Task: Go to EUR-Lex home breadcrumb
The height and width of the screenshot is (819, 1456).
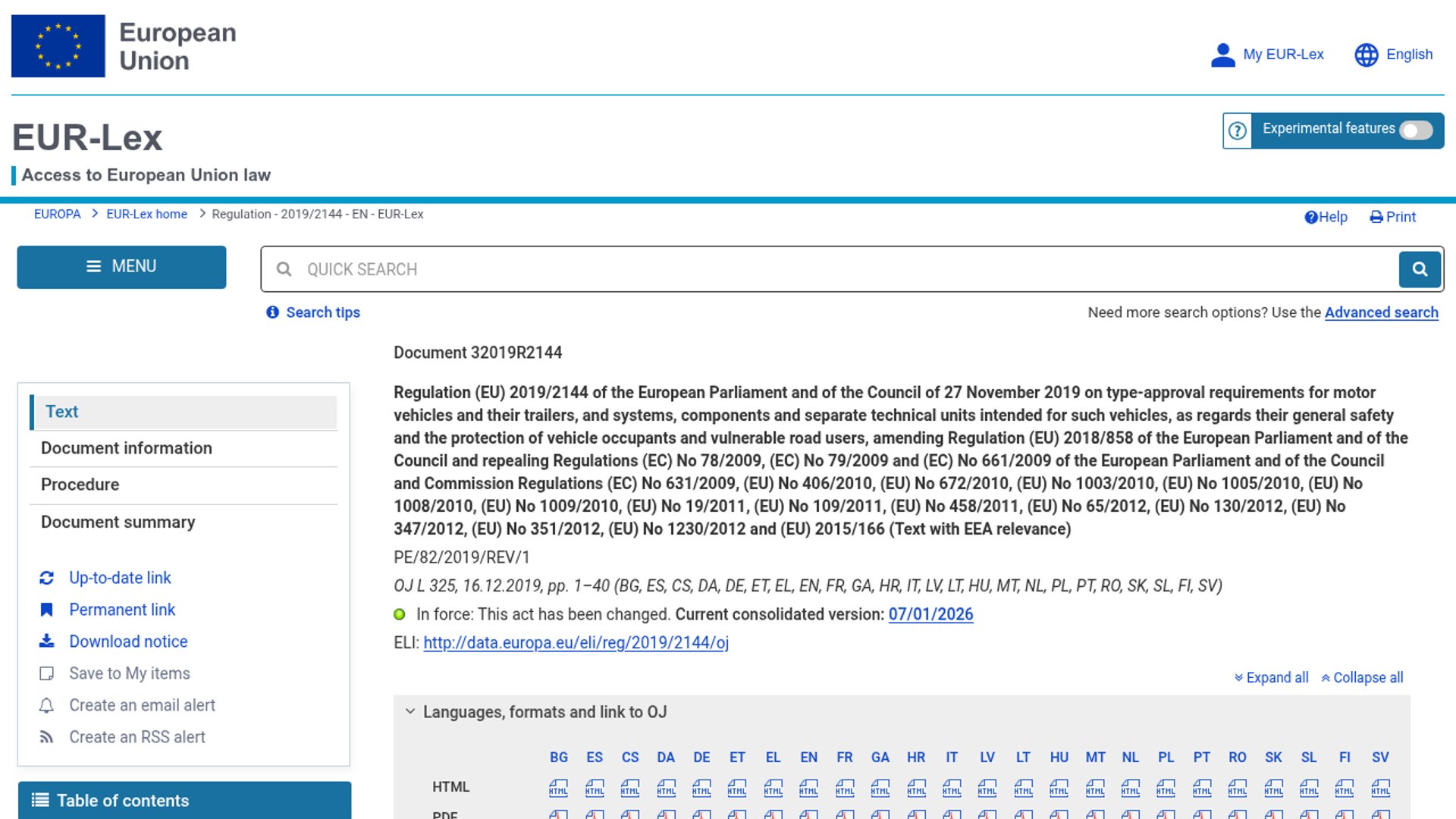Action: click(146, 215)
